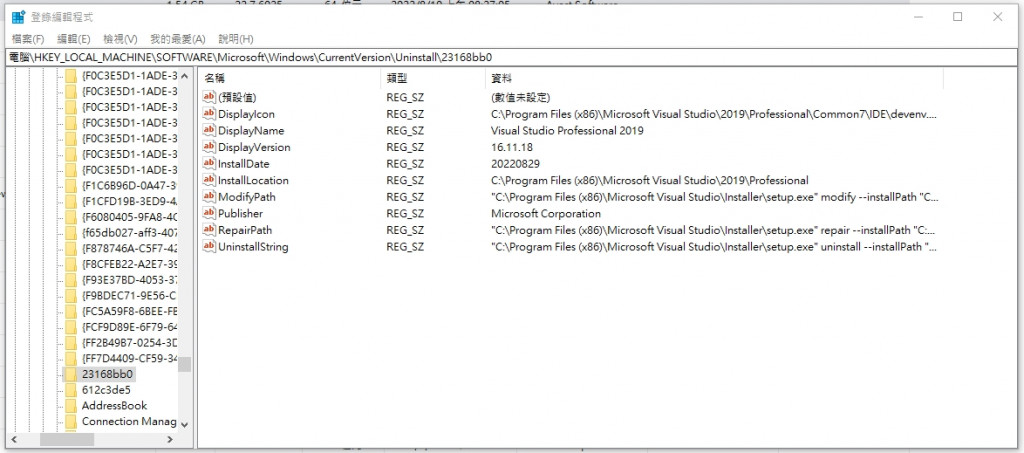Select the AddressBook key label
Screen dimensions: 1024x453
(x=114, y=405)
